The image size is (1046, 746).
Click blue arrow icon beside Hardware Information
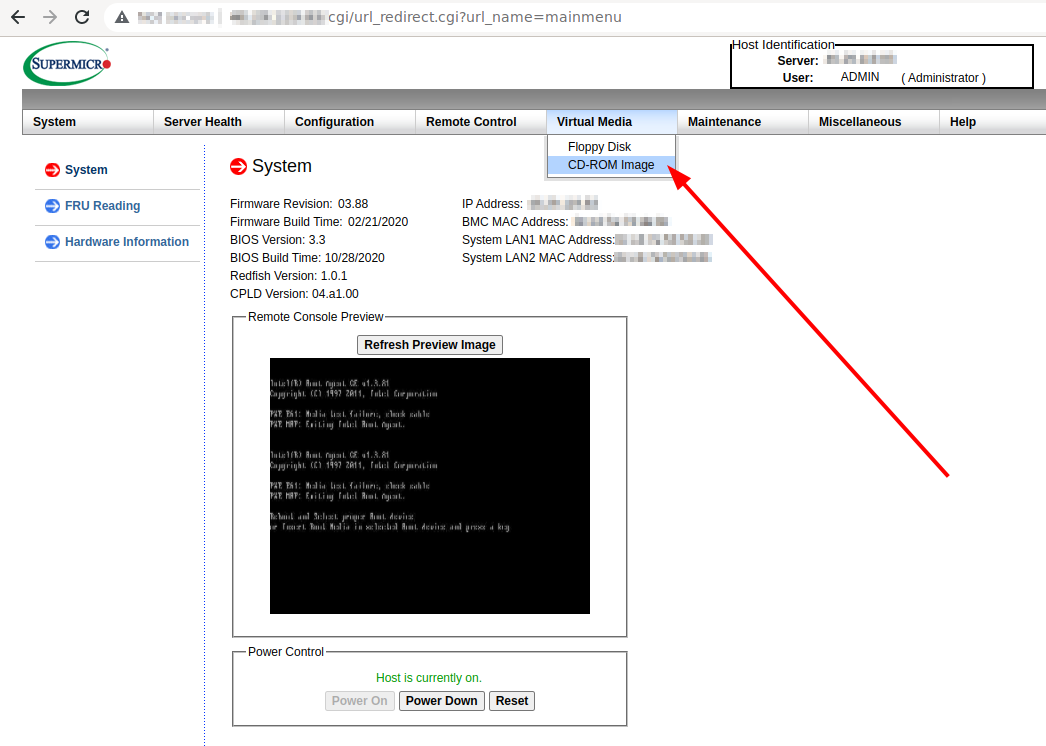point(52,242)
